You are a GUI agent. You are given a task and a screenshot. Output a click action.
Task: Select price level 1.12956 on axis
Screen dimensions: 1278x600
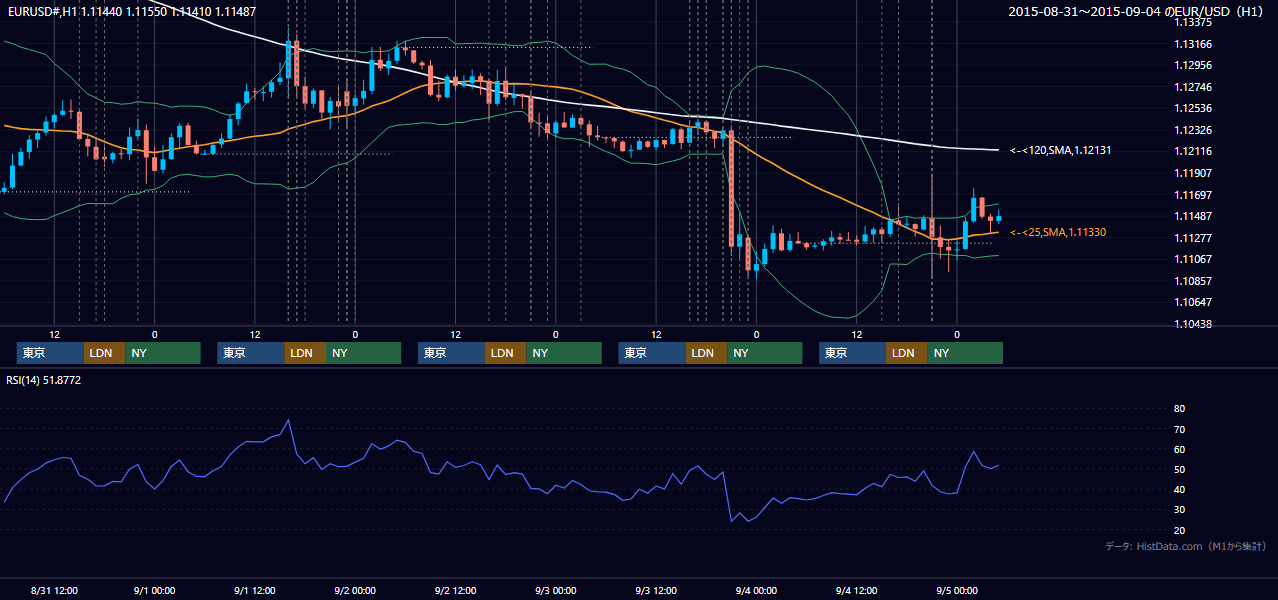(x=1193, y=65)
